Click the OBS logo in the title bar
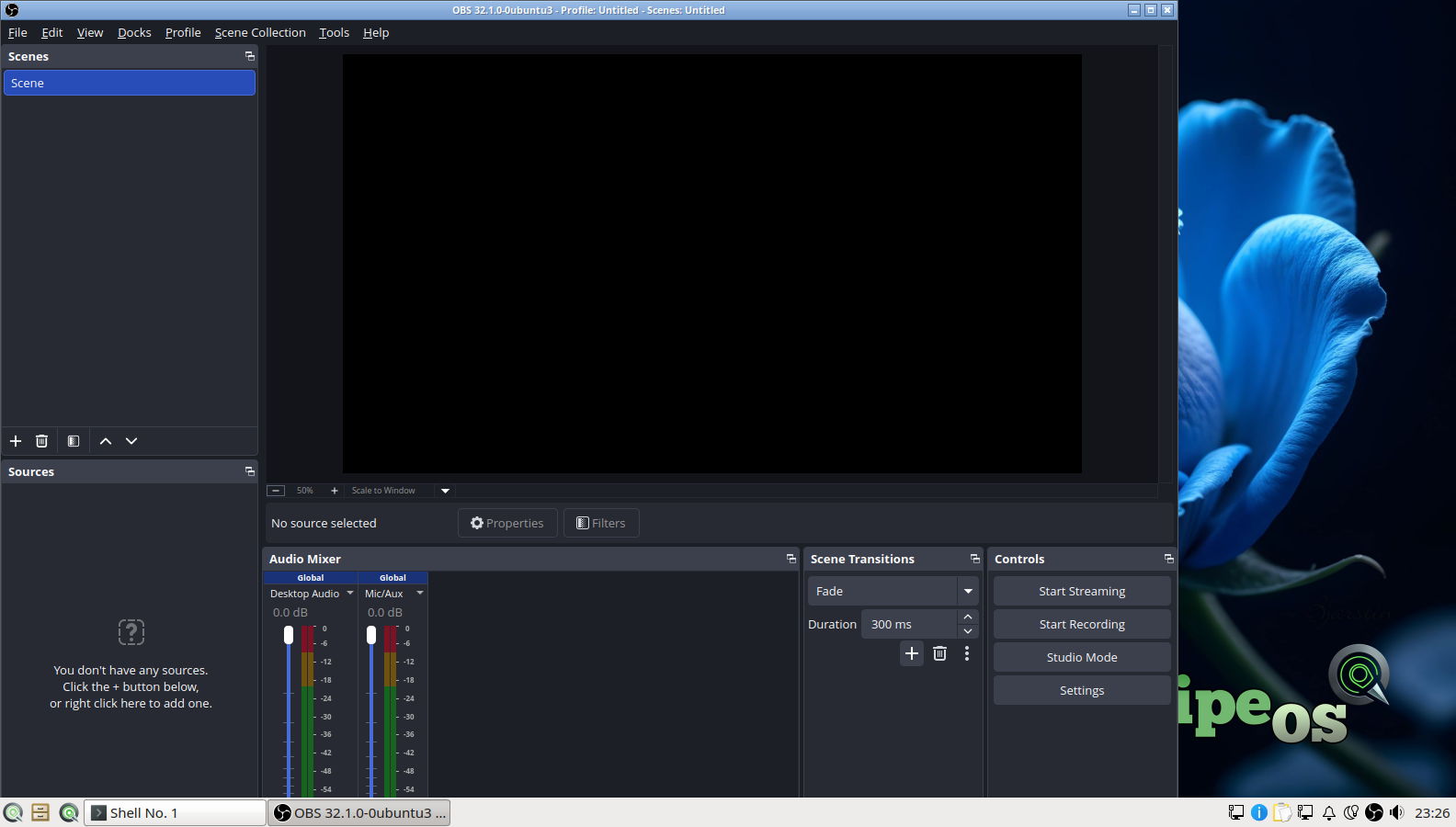 click(12, 10)
